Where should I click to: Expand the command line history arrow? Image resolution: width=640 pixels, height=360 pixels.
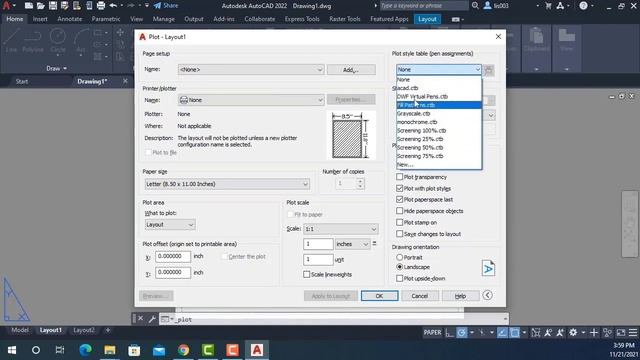click(505, 319)
